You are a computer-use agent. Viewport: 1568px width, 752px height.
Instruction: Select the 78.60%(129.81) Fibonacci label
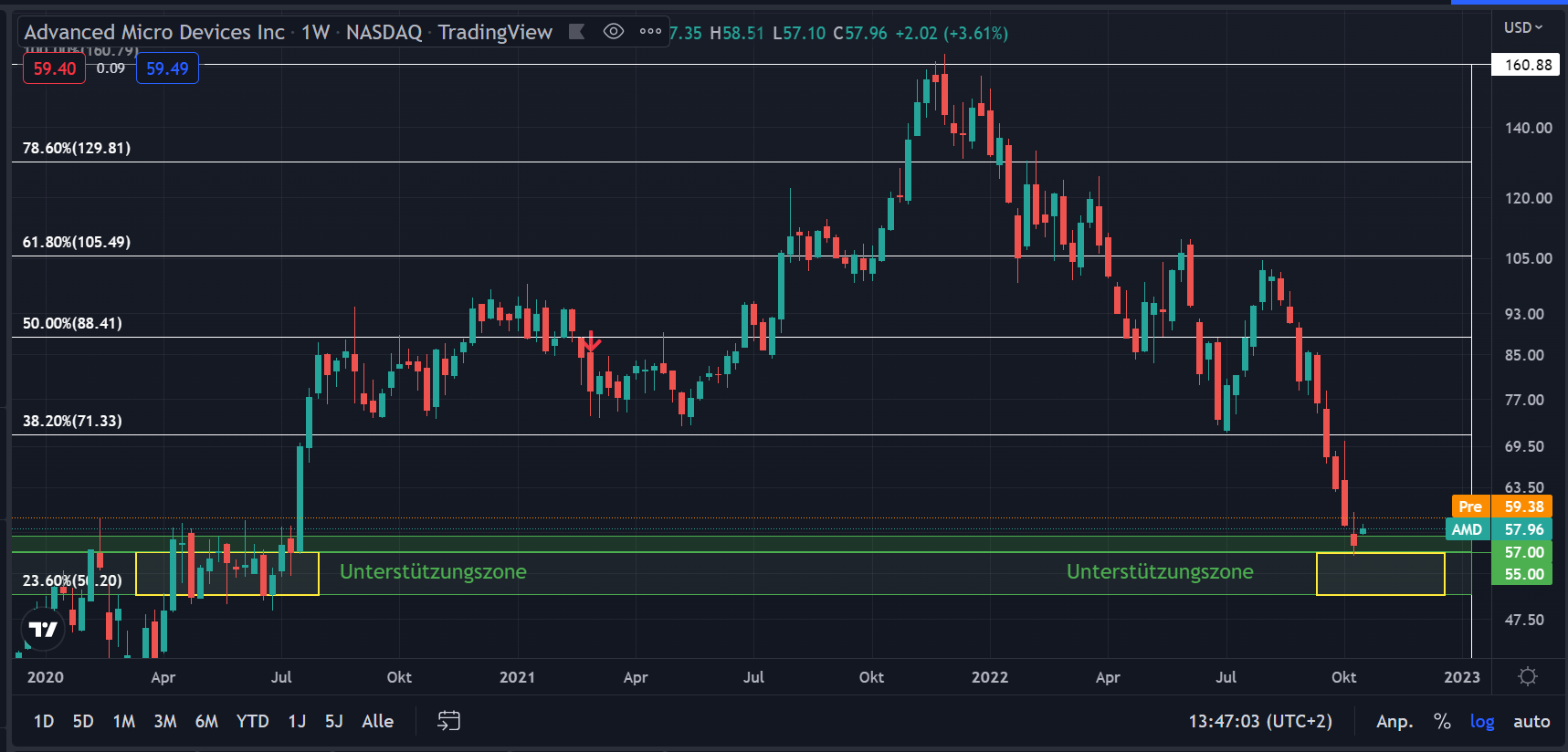tap(77, 148)
